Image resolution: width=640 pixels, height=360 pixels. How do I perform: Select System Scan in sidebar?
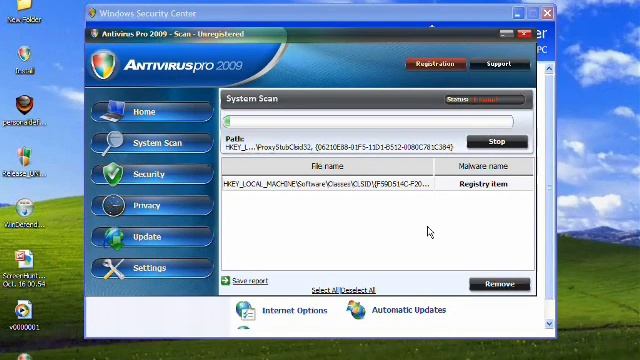pyautogui.click(x=152, y=143)
